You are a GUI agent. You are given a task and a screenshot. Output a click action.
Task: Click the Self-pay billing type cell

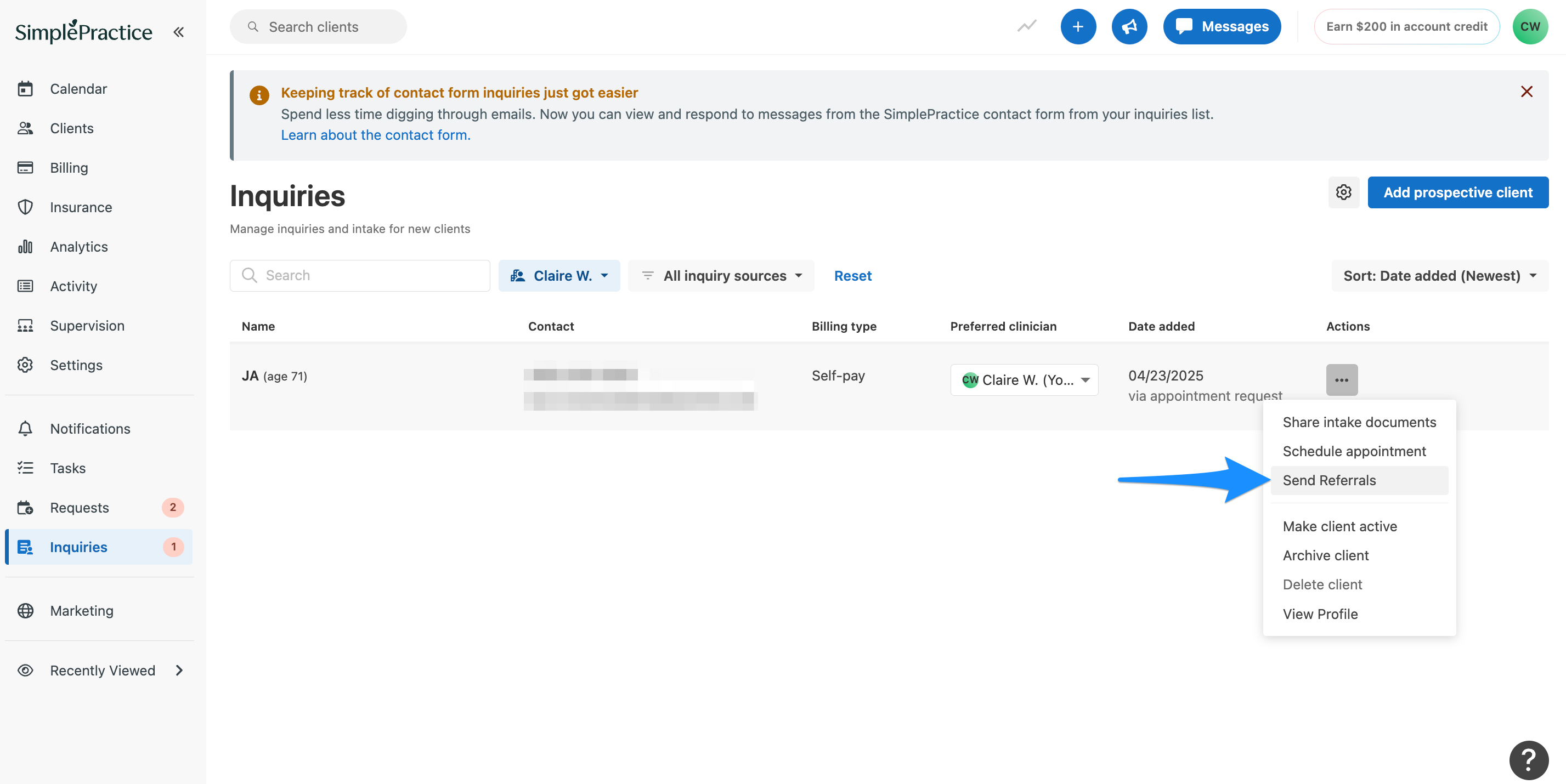coord(838,376)
